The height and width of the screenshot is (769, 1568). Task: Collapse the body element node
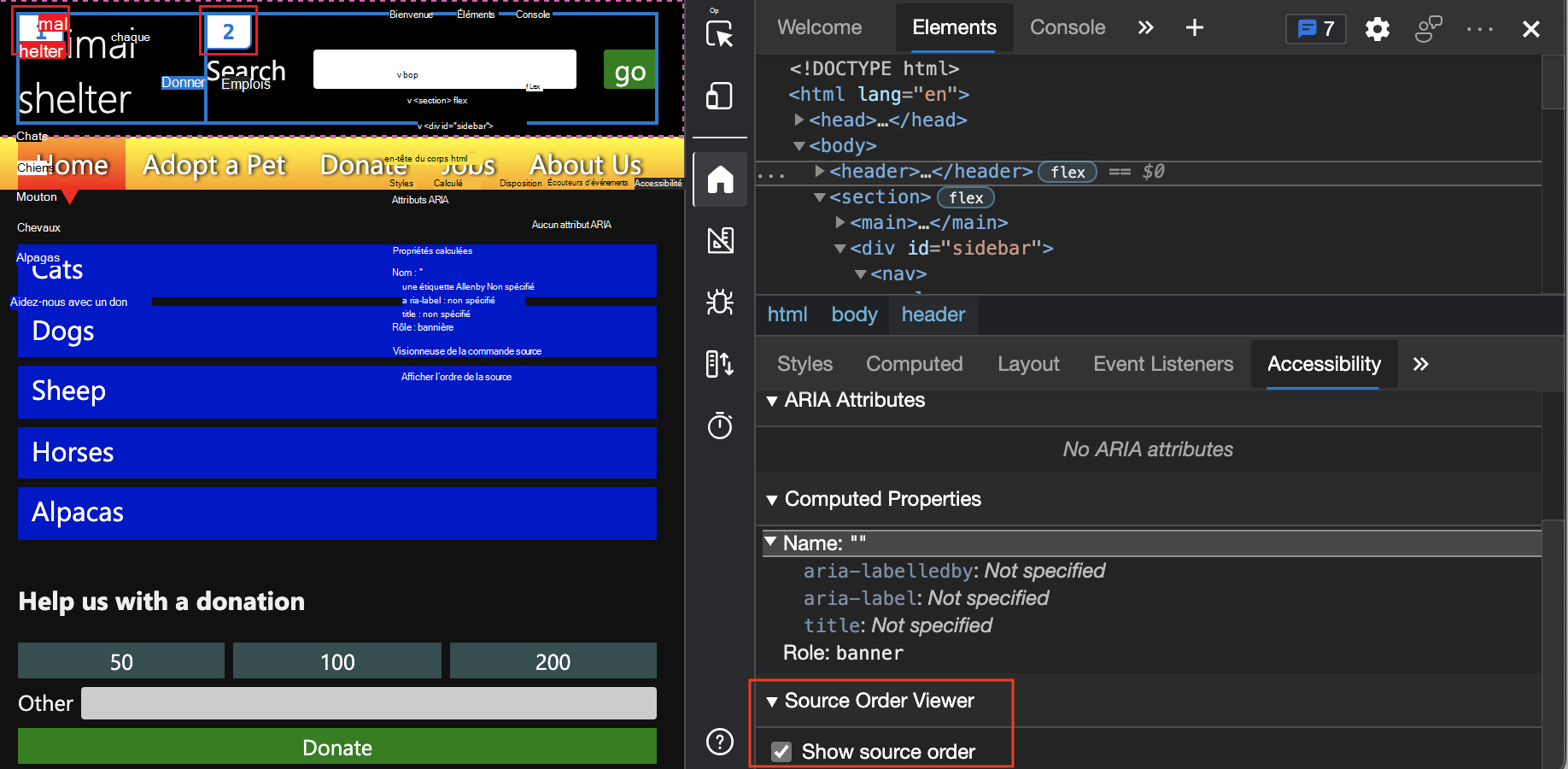click(x=799, y=146)
